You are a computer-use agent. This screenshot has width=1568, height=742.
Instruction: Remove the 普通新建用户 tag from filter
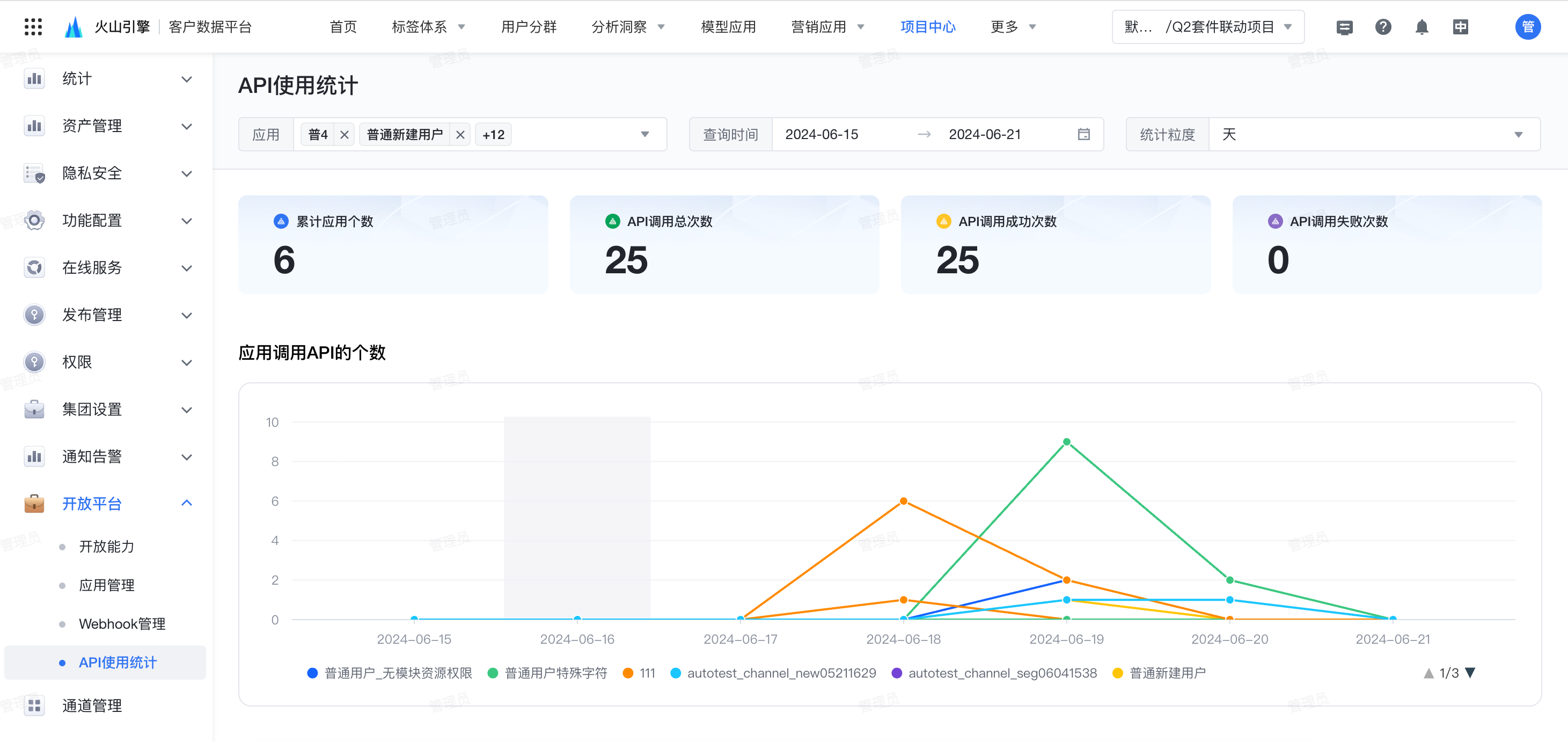(460, 135)
